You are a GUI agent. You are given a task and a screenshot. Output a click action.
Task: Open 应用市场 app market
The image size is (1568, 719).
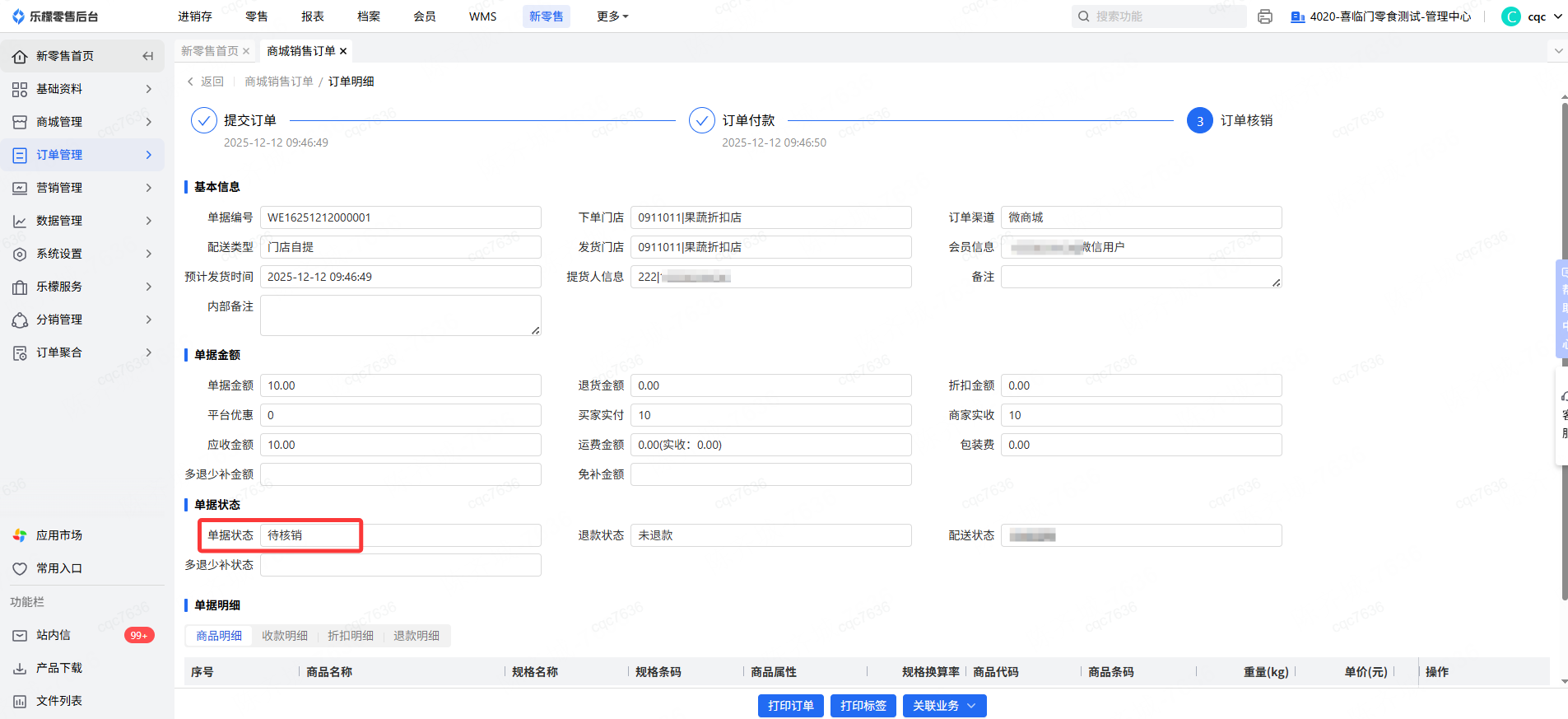(x=58, y=535)
